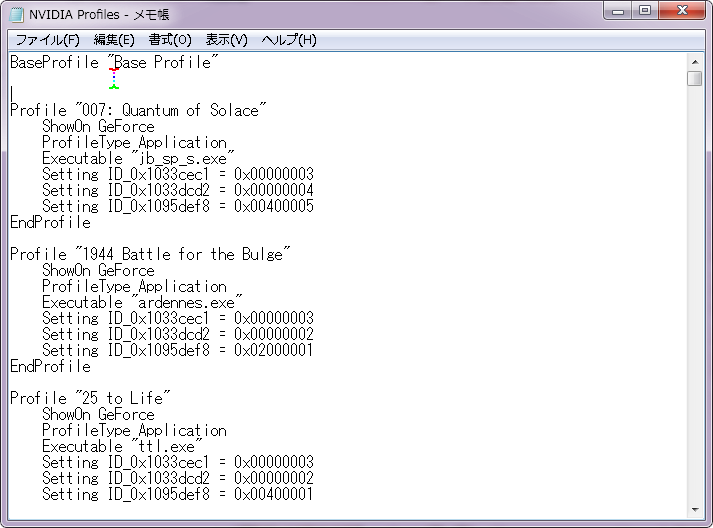The width and height of the screenshot is (713, 528).
Task: Click the Executable "ardennes.exe" line
Action: [142, 302]
